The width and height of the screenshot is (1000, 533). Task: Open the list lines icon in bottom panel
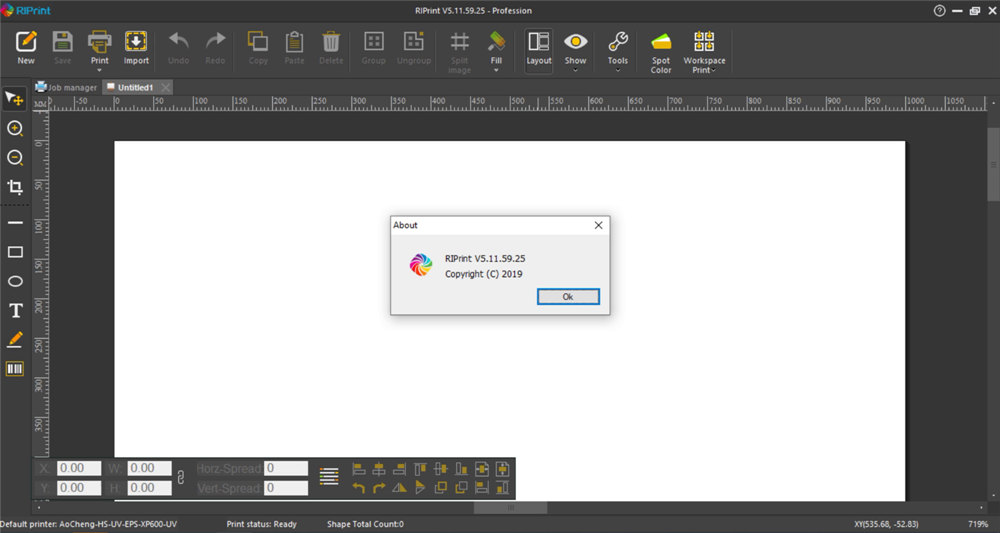pyautogui.click(x=329, y=476)
